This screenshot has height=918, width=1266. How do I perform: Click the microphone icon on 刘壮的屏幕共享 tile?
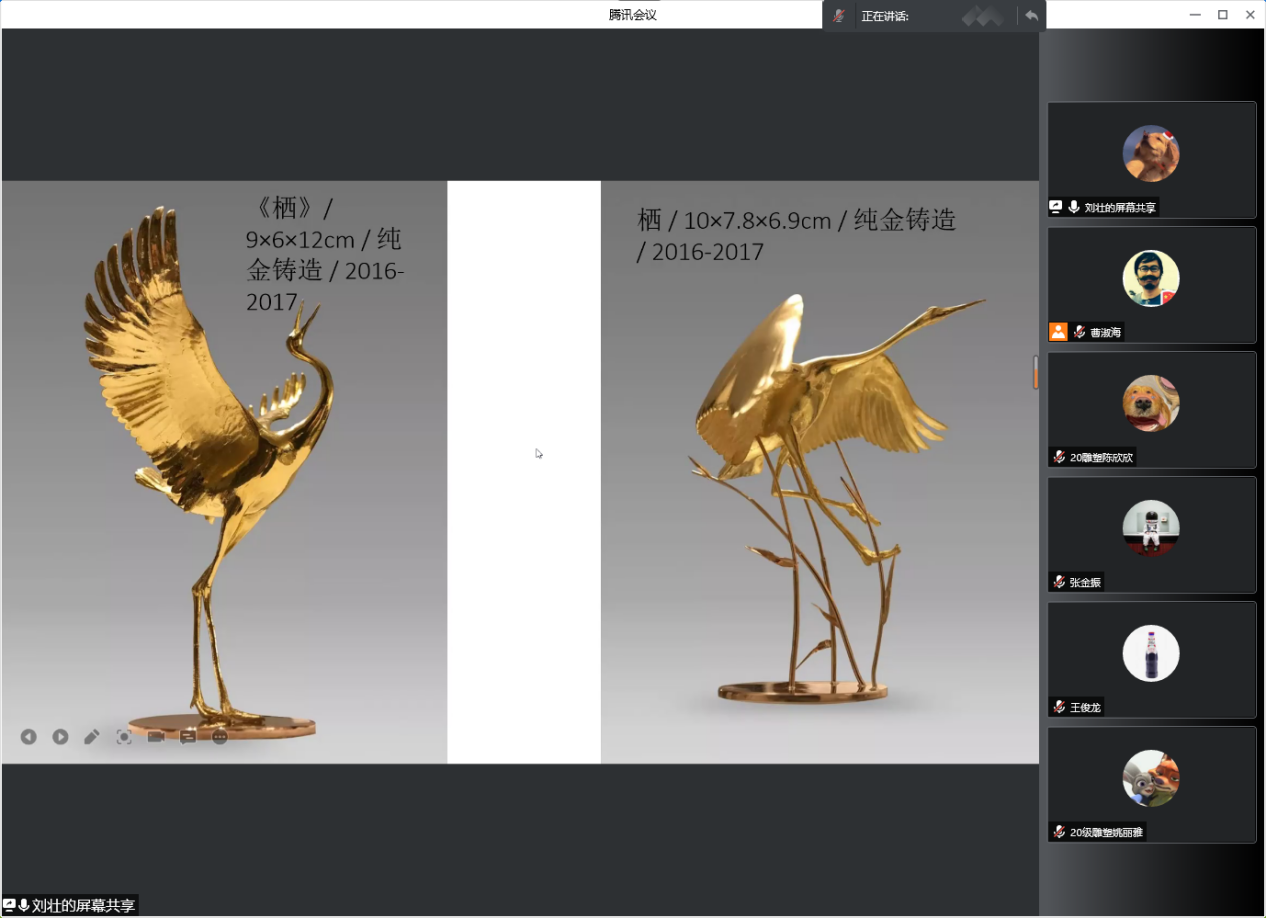click(x=1074, y=207)
